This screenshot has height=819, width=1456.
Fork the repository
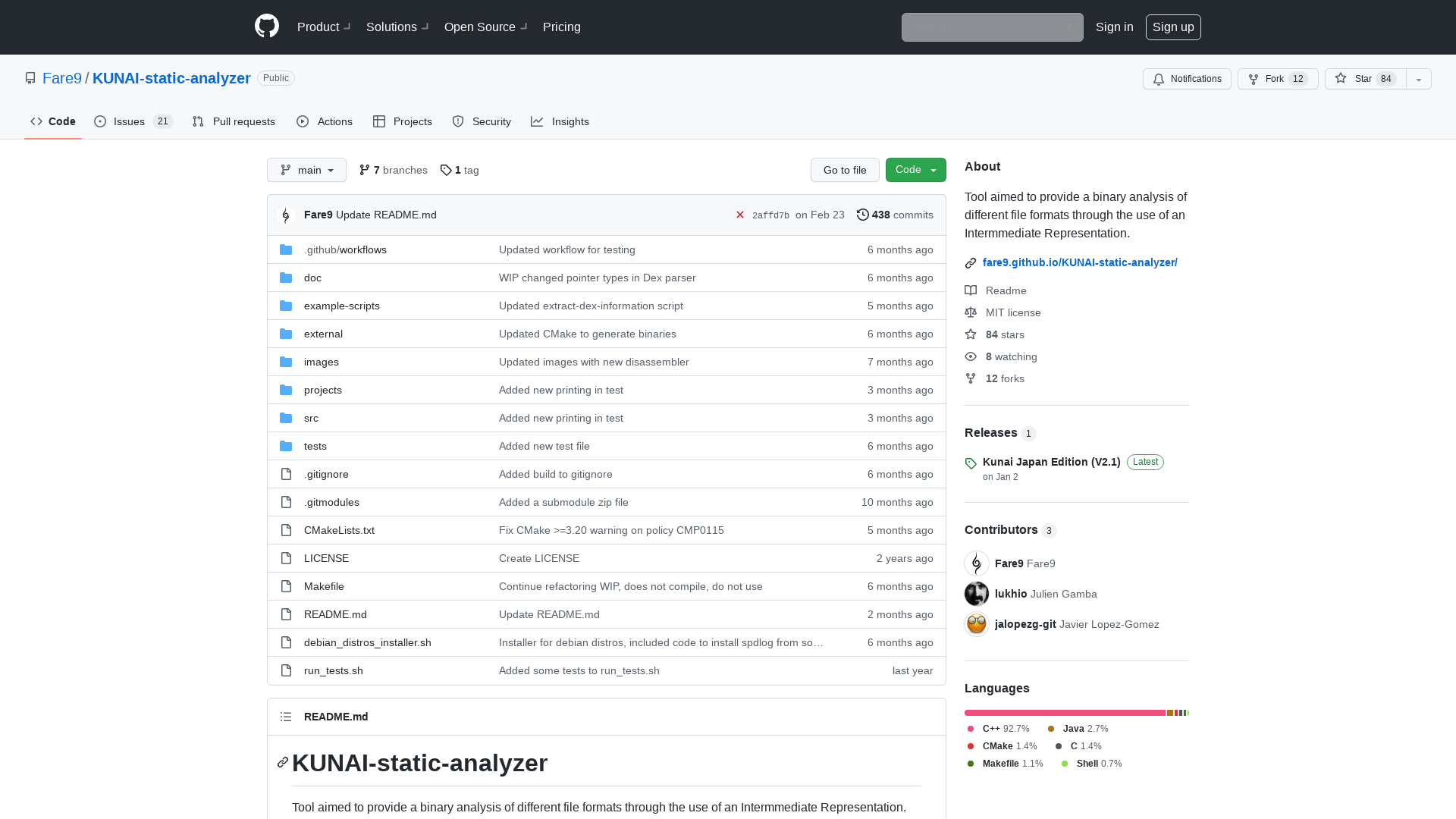[x=1278, y=79]
